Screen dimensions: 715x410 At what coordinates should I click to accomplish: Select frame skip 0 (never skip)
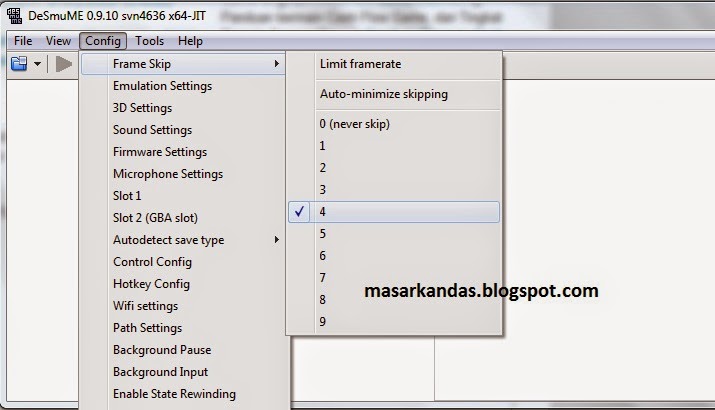(394, 124)
